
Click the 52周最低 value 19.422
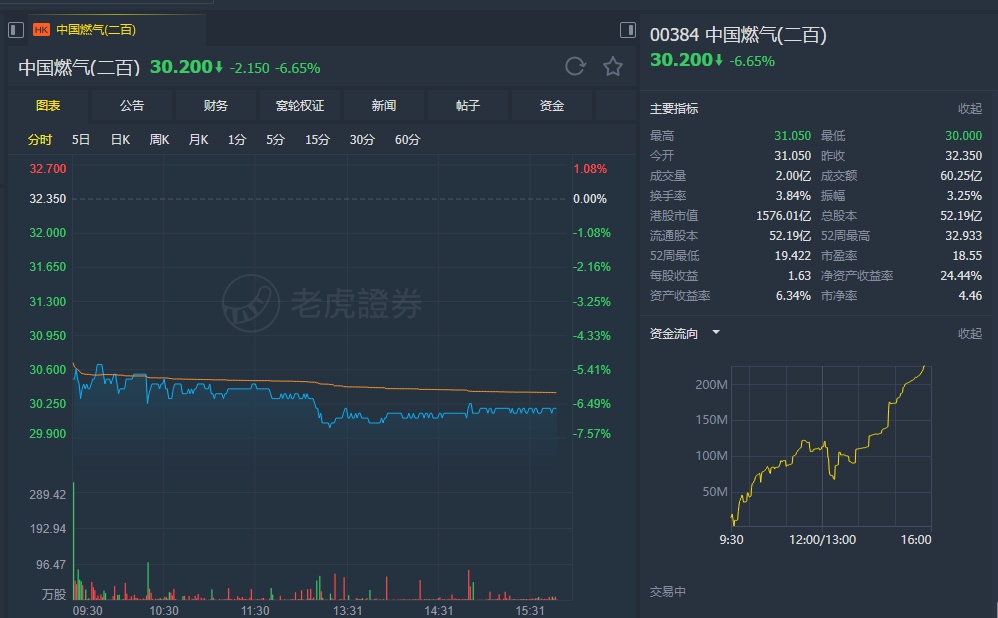pyautogui.click(x=792, y=255)
